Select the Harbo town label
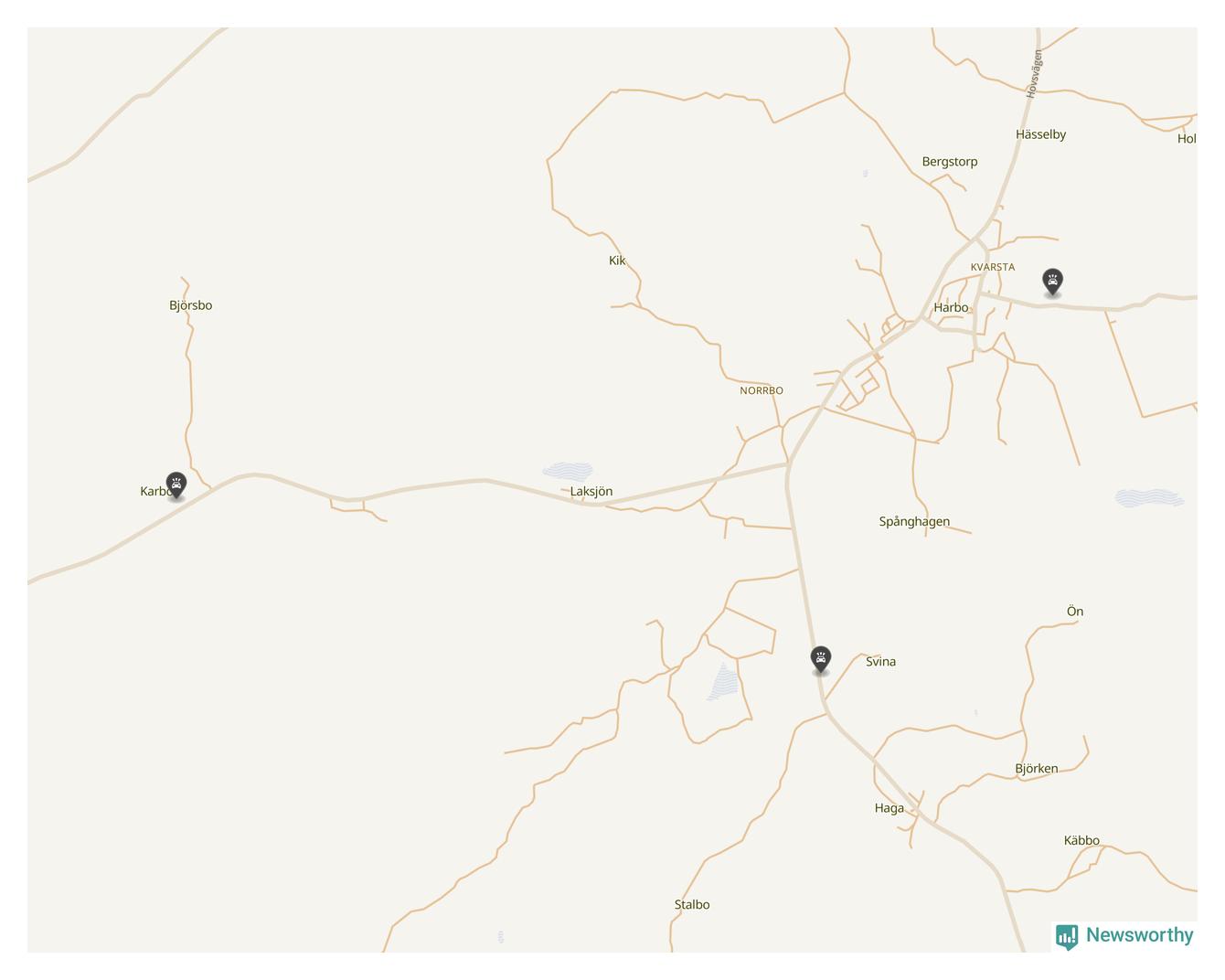 (x=951, y=307)
